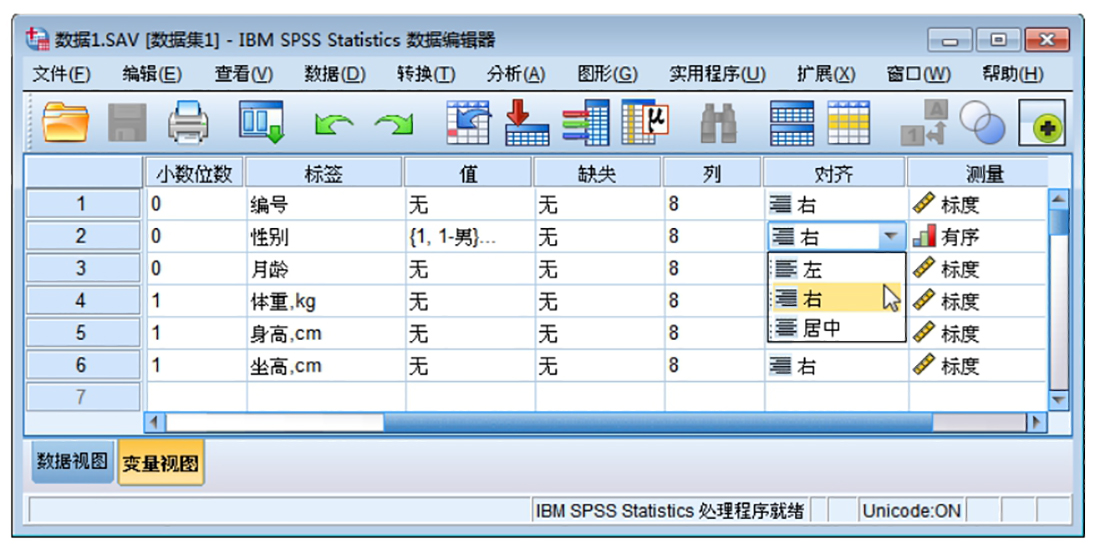
Task: Open the 转换(T) menu
Action: [425, 74]
